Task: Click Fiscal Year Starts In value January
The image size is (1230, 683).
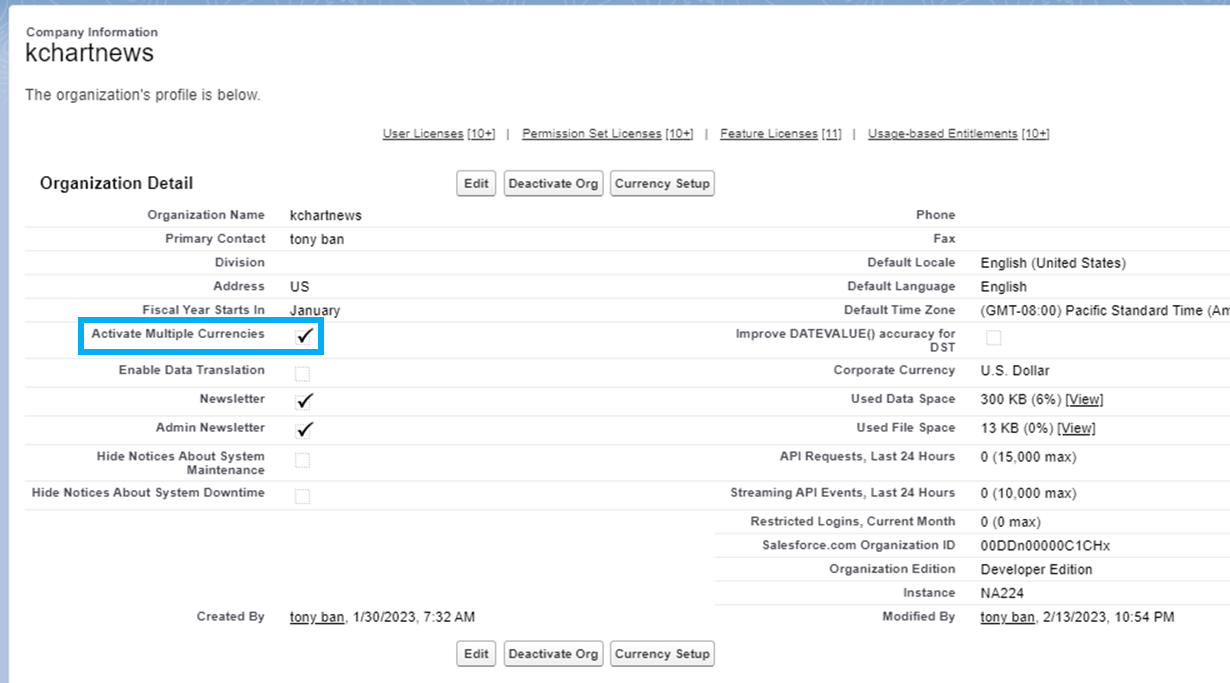Action: [315, 311]
